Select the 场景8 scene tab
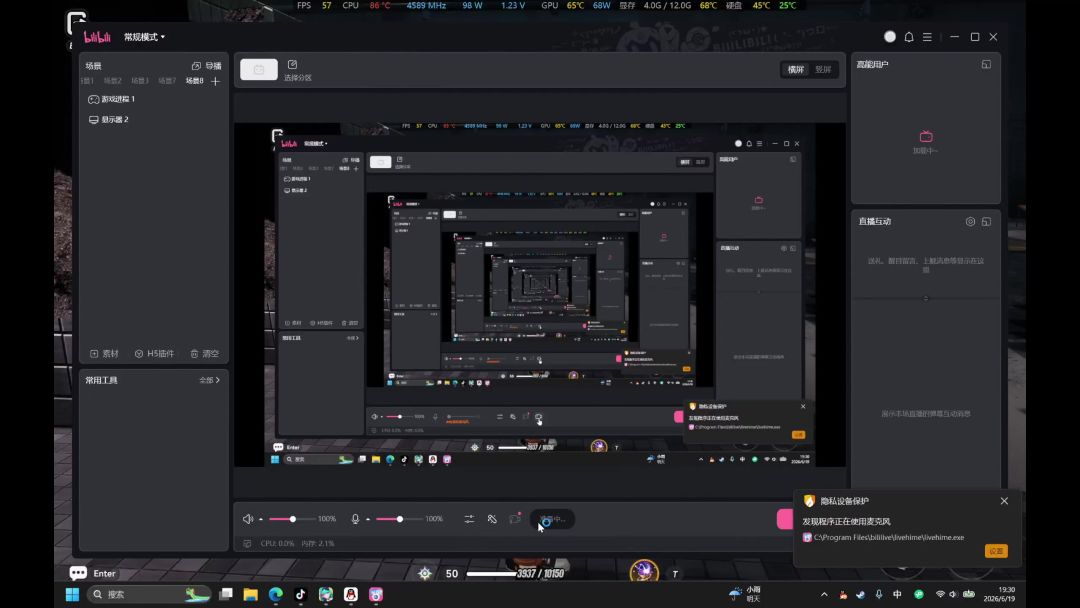The width and height of the screenshot is (1080, 608). [194, 81]
